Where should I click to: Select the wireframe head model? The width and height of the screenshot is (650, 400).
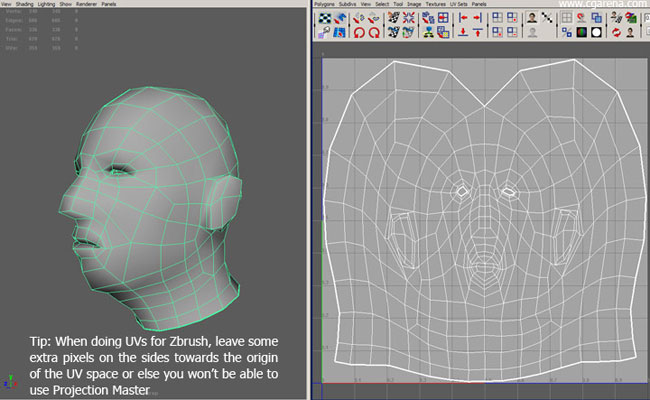pyautogui.click(x=150, y=208)
